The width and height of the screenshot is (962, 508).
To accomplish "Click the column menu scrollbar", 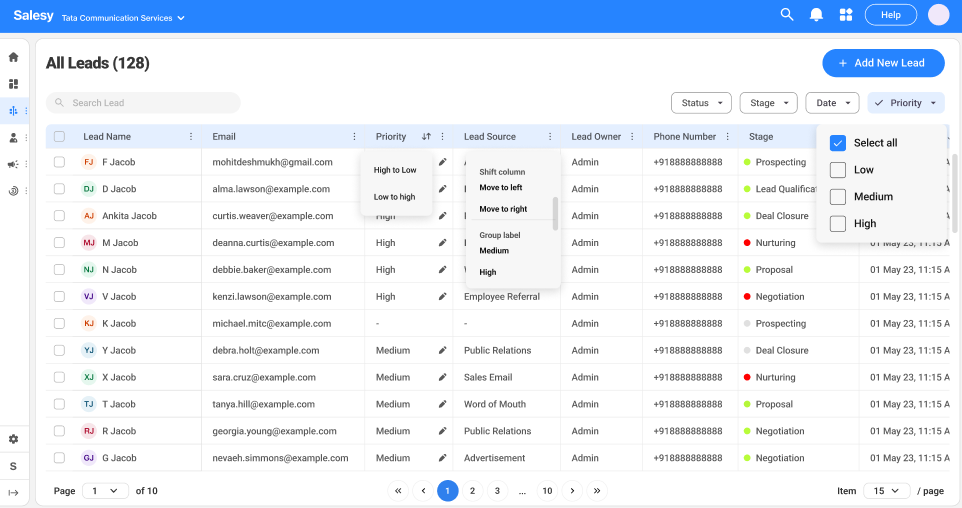I will 555,214.
